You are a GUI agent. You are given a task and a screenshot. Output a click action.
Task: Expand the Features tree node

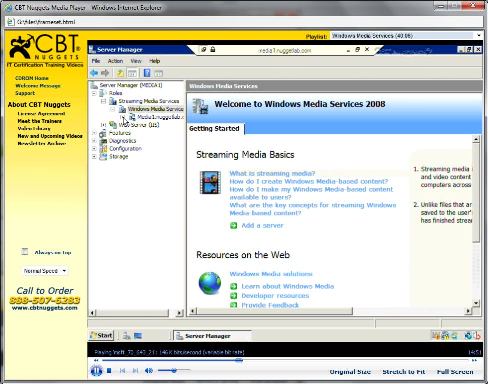click(94, 133)
